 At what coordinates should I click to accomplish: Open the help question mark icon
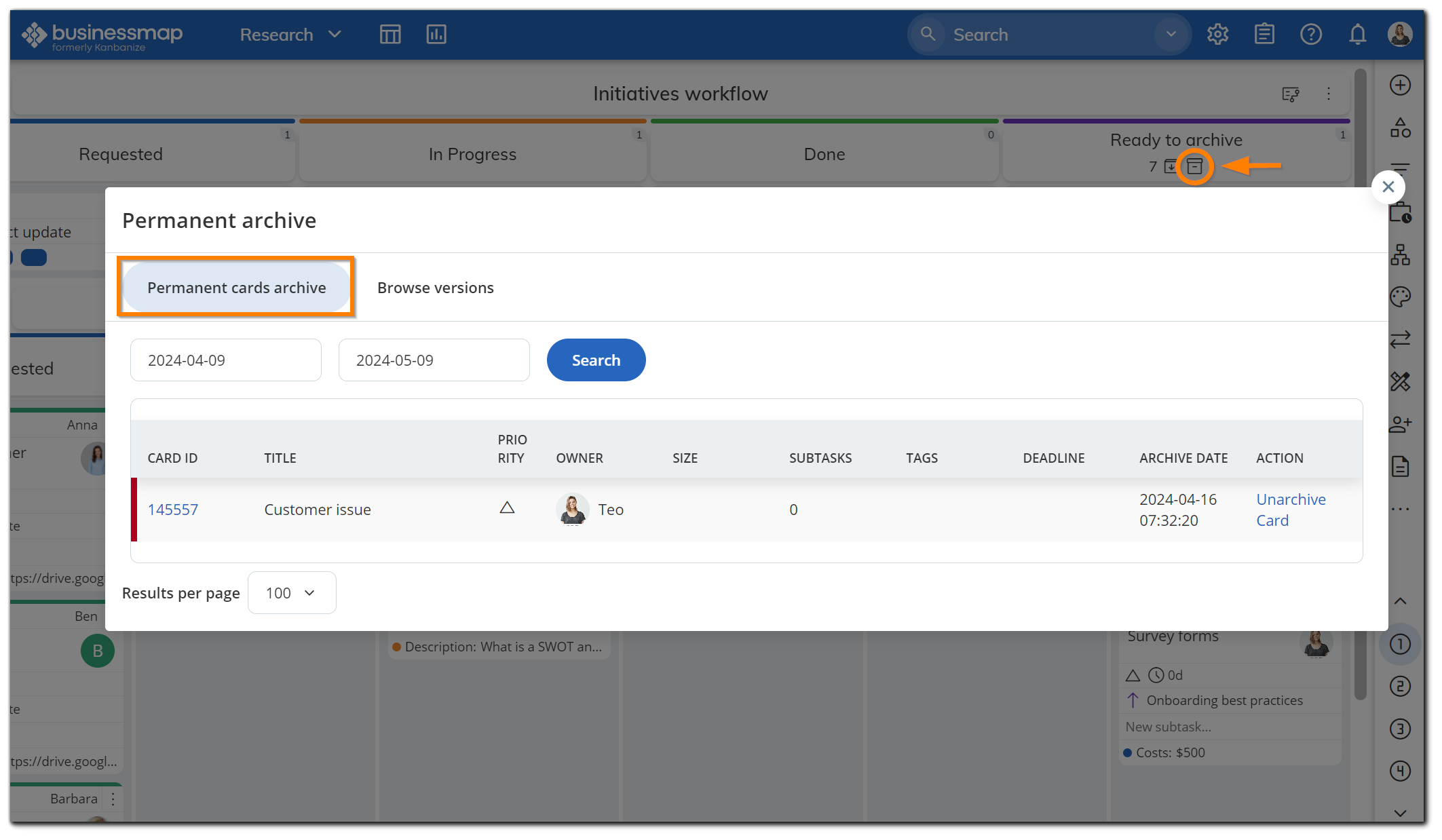[x=1311, y=34]
